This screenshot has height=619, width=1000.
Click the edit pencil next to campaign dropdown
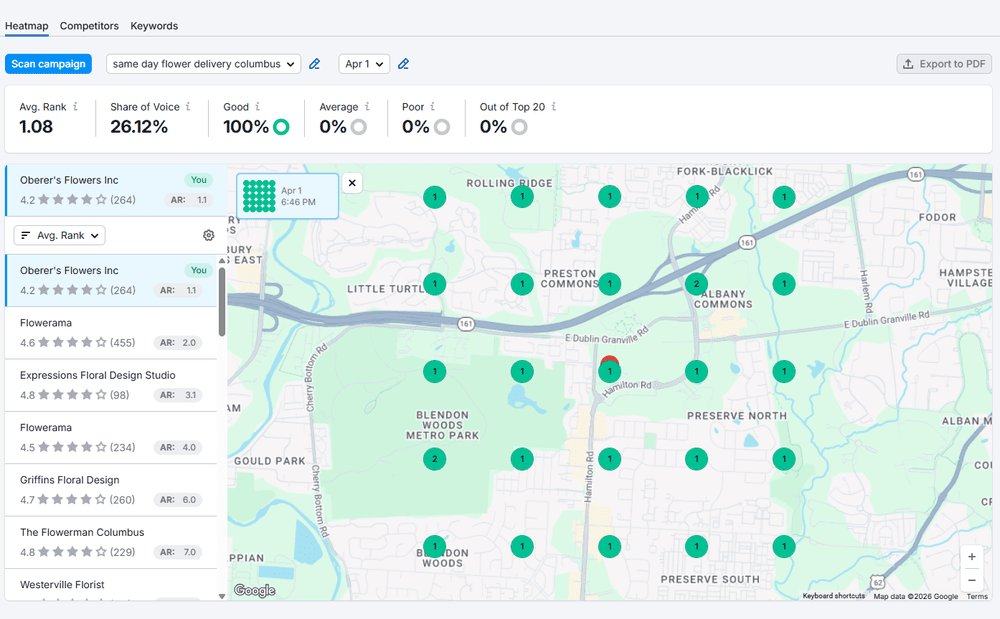click(315, 63)
